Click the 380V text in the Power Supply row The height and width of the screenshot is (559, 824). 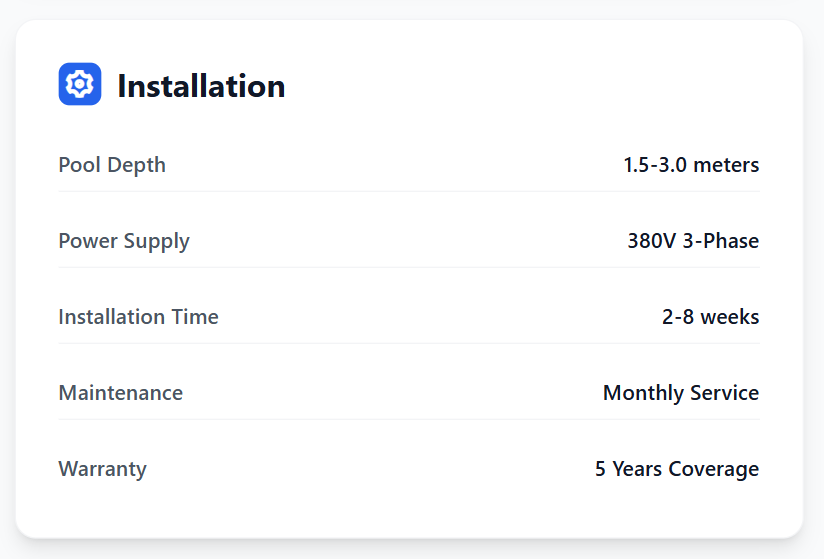(652, 241)
